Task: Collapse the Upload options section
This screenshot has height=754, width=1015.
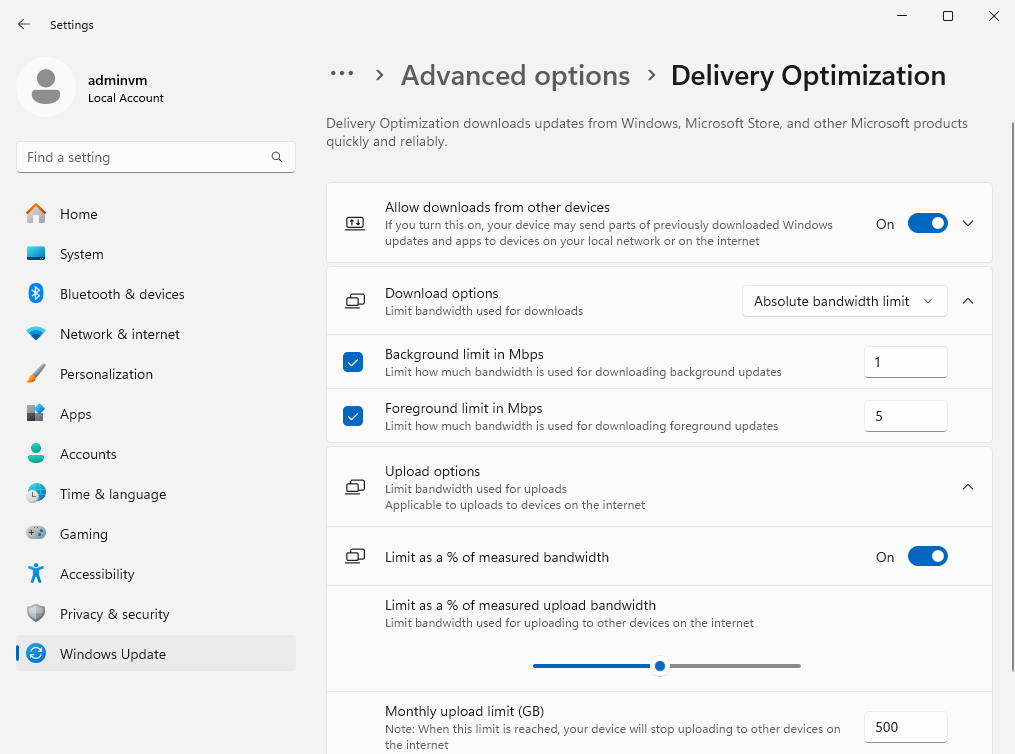Action: [x=968, y=487]
